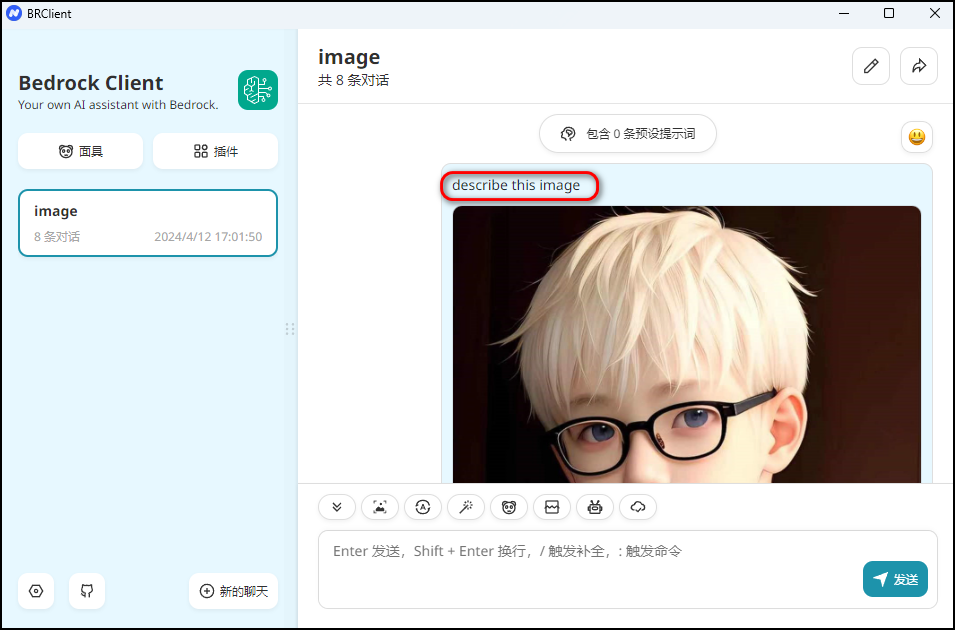Screen dimensions: 955x630
Task: Click the smiley emoji avatar
Action: (917, 137)
